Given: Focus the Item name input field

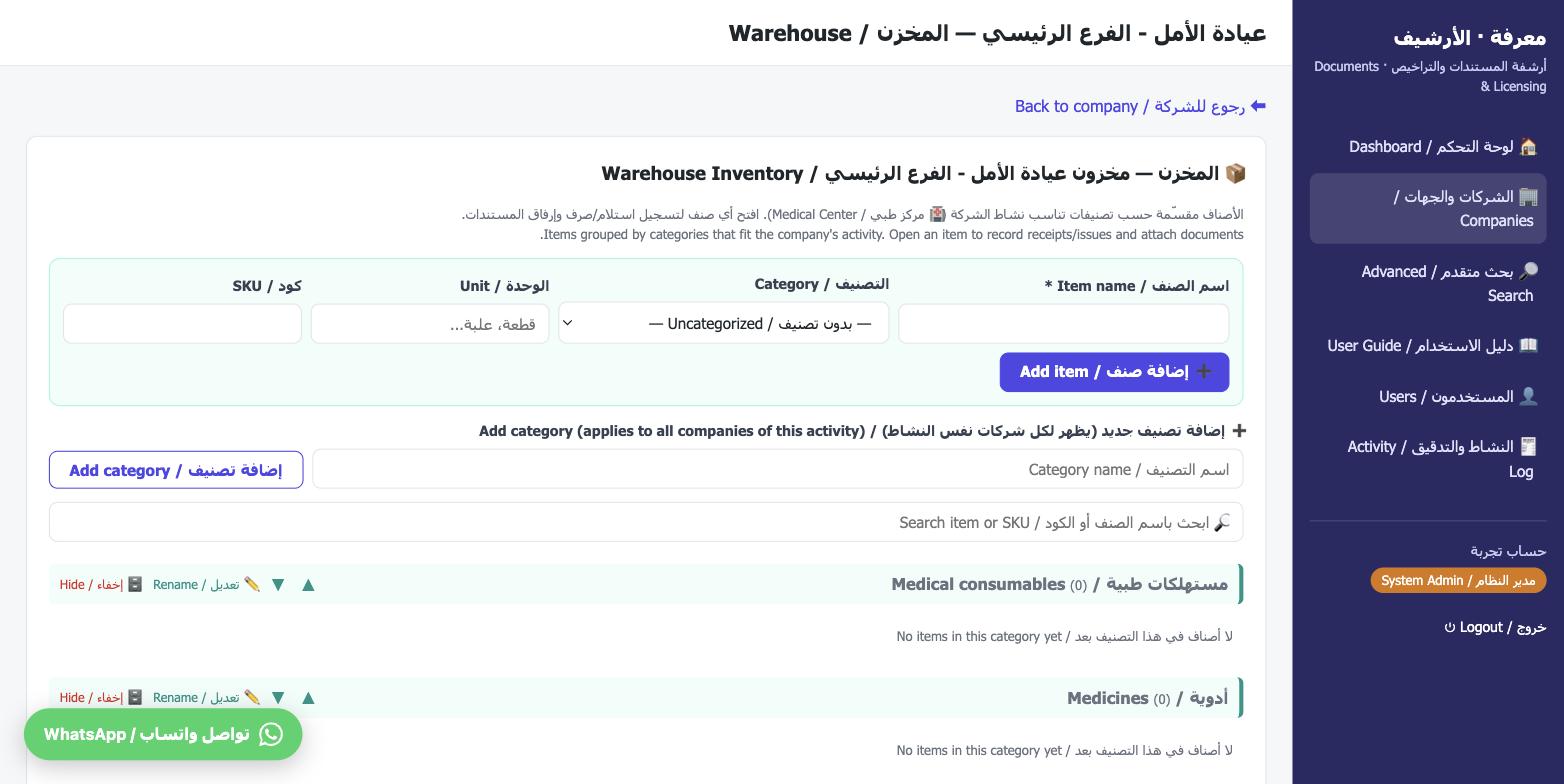Looking at the screenshot, I should [x=1063, y=324].
